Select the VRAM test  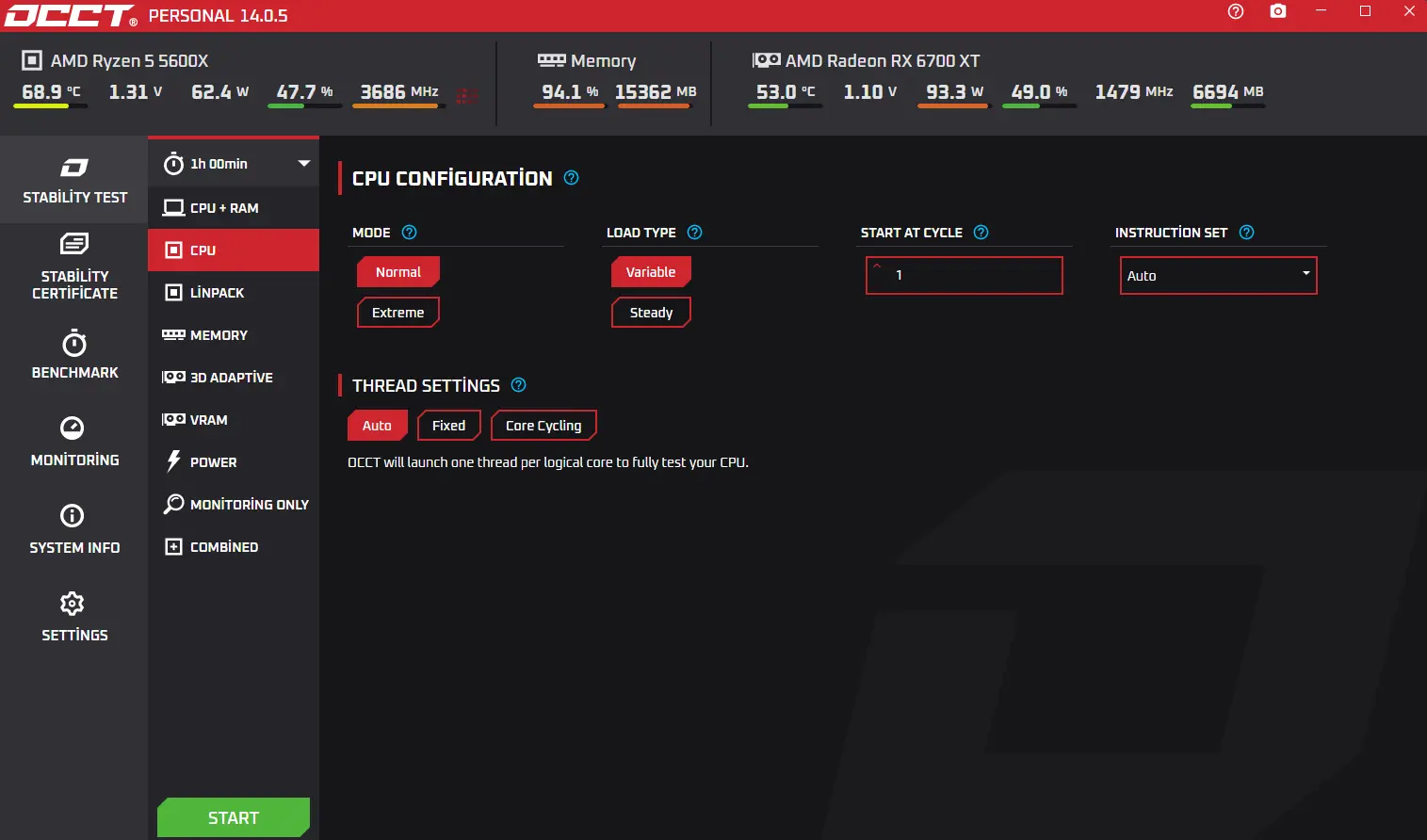point(234,419)
